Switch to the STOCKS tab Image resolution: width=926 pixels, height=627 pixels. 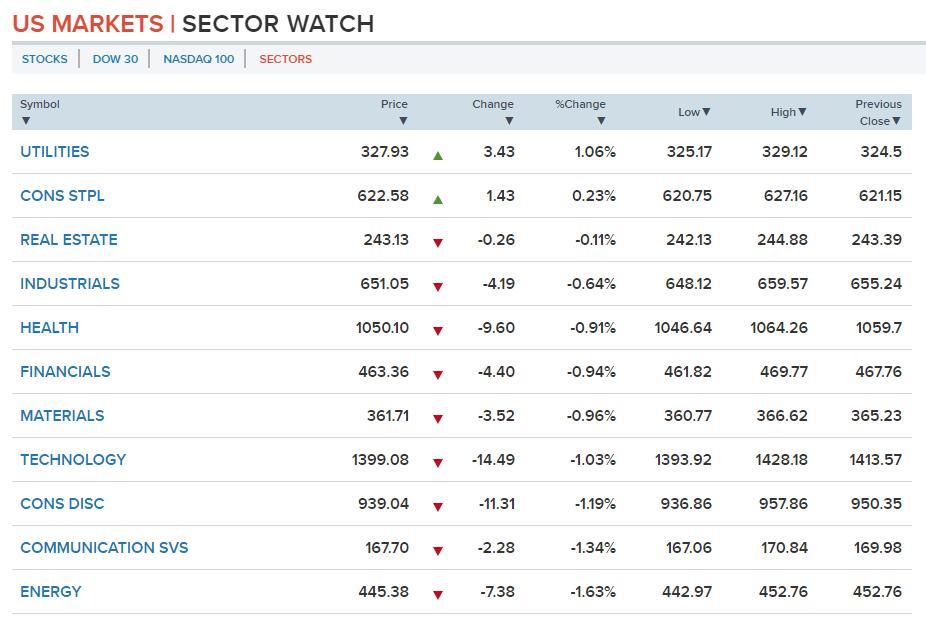click(45, 59)
